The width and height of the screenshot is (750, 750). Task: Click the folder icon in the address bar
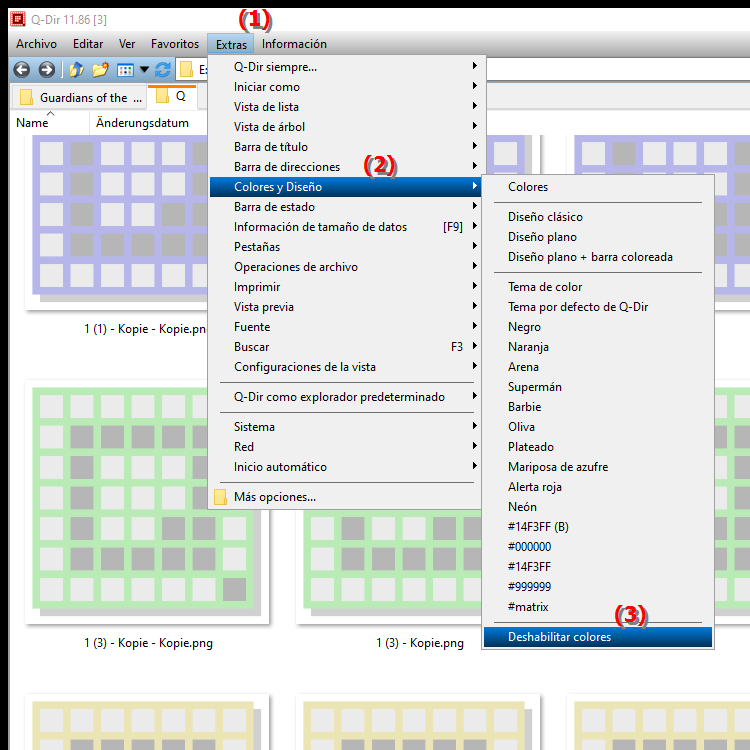pos(186,70)
